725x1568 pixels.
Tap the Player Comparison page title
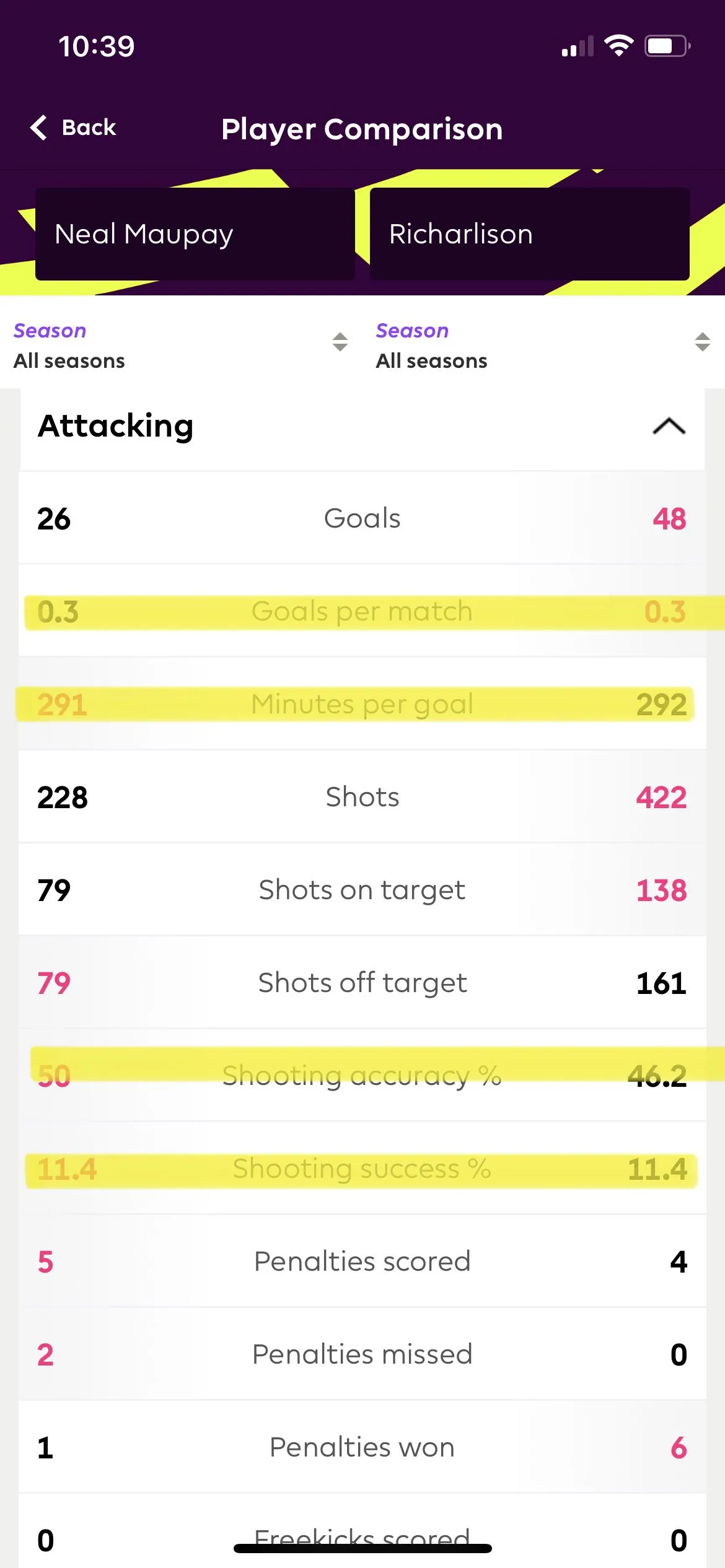click(362, 129)
